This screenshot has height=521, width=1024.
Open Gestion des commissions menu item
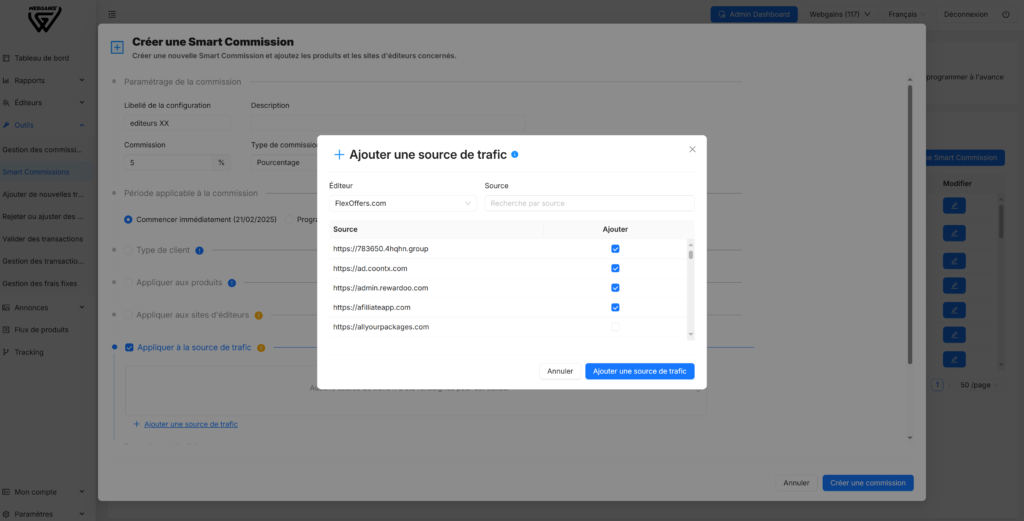tap(42, 150)
